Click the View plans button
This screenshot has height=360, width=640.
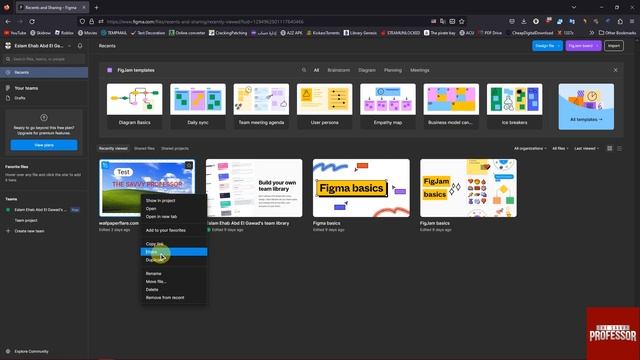[x=44, y=145]
